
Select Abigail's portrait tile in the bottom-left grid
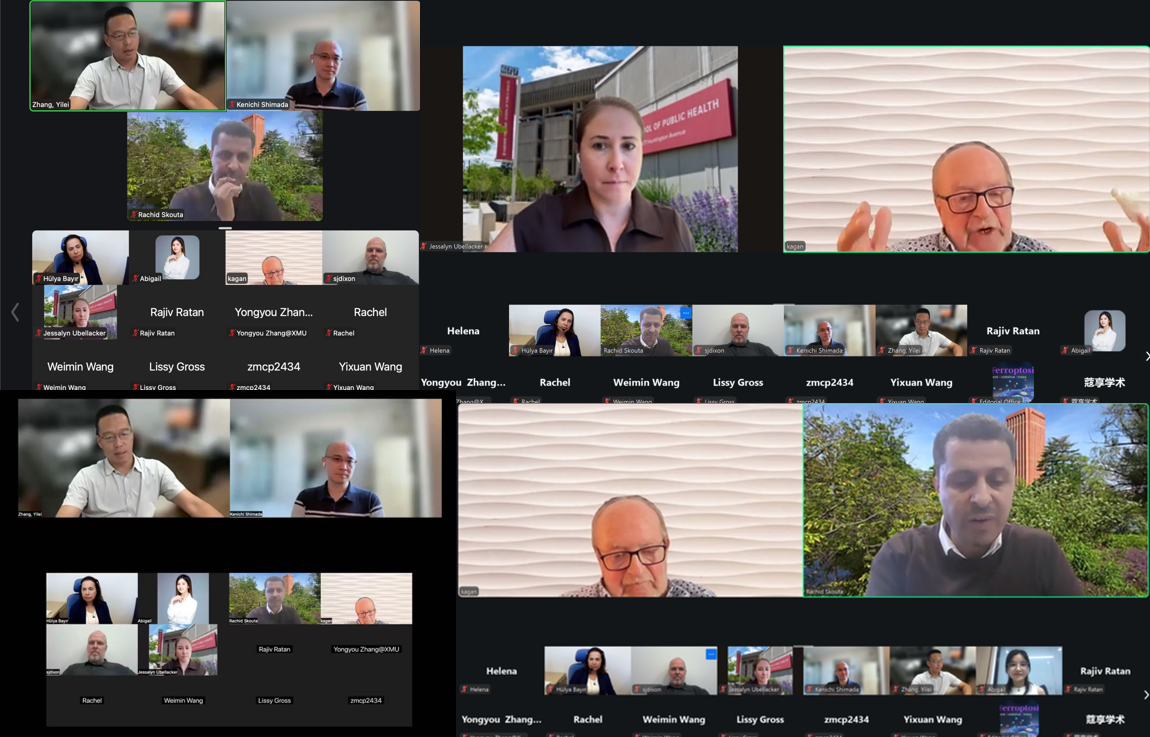coord(183,598)
